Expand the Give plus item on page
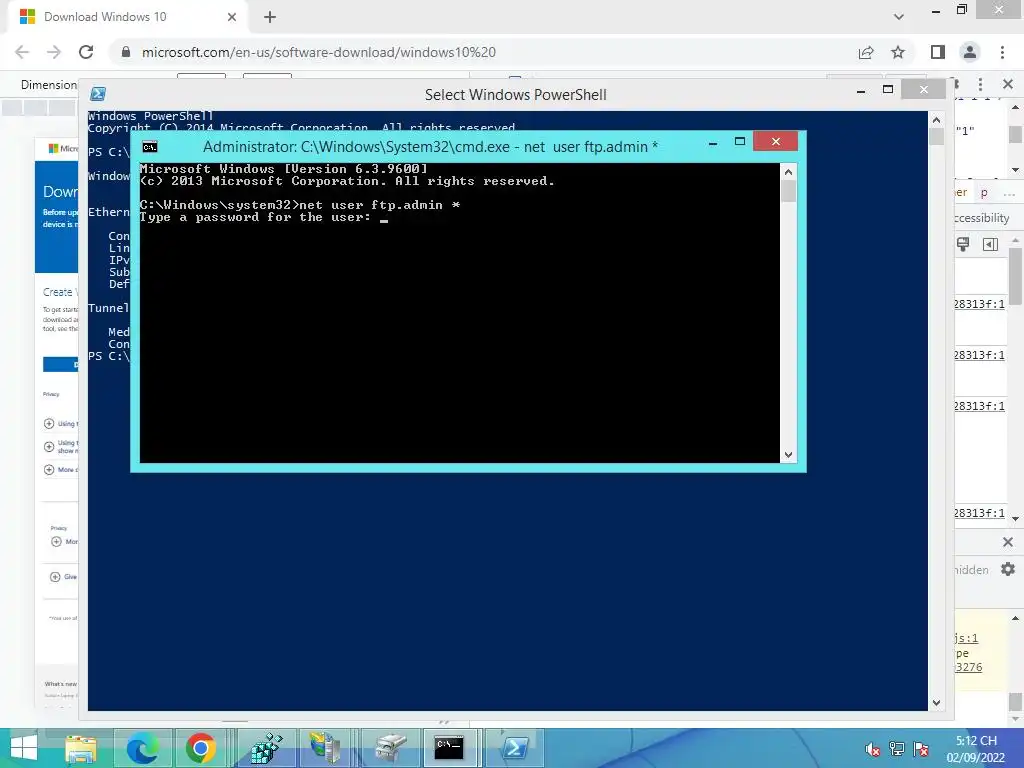 (56, 577)
